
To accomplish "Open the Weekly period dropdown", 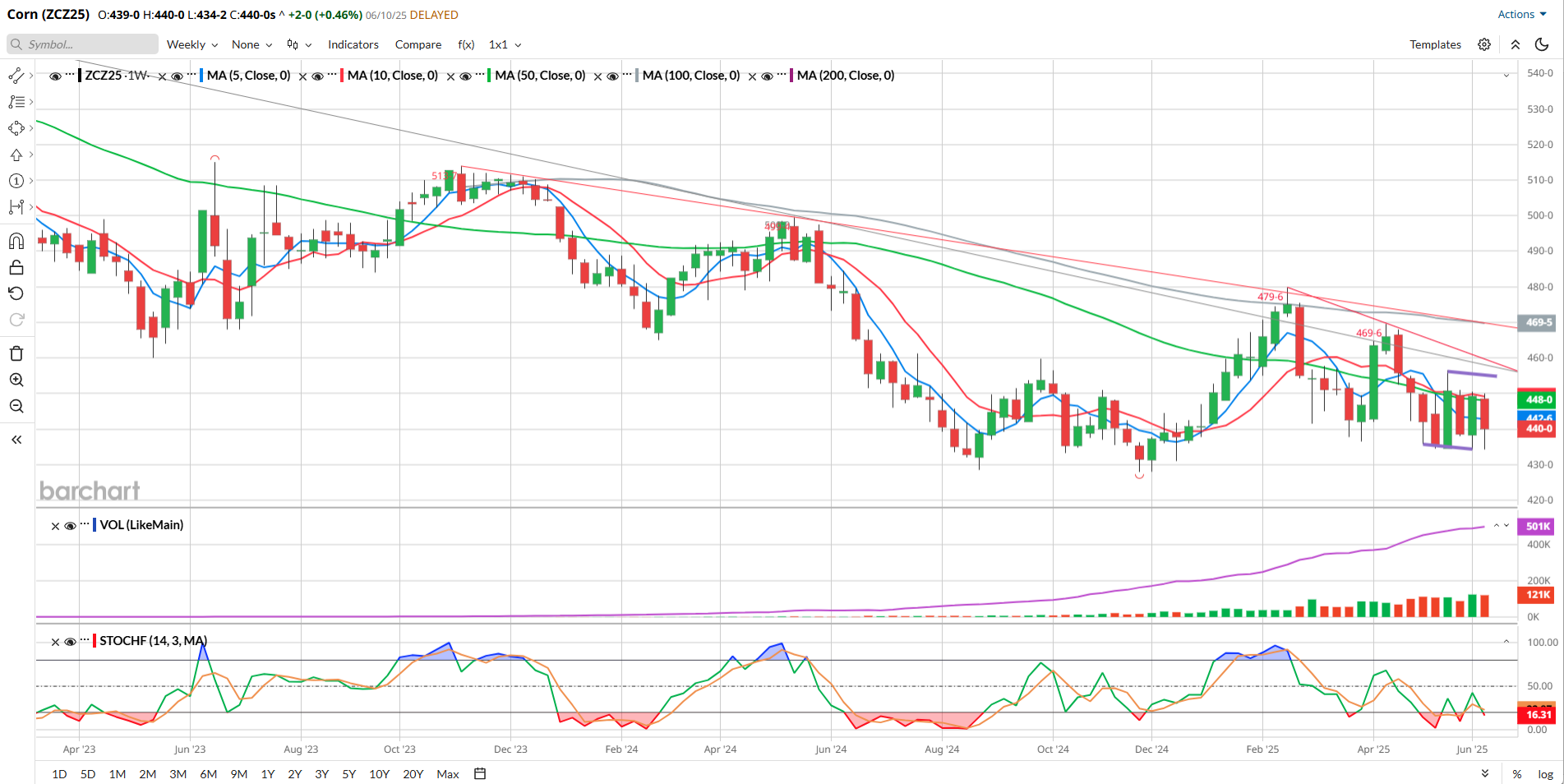I will click(192, 44).
